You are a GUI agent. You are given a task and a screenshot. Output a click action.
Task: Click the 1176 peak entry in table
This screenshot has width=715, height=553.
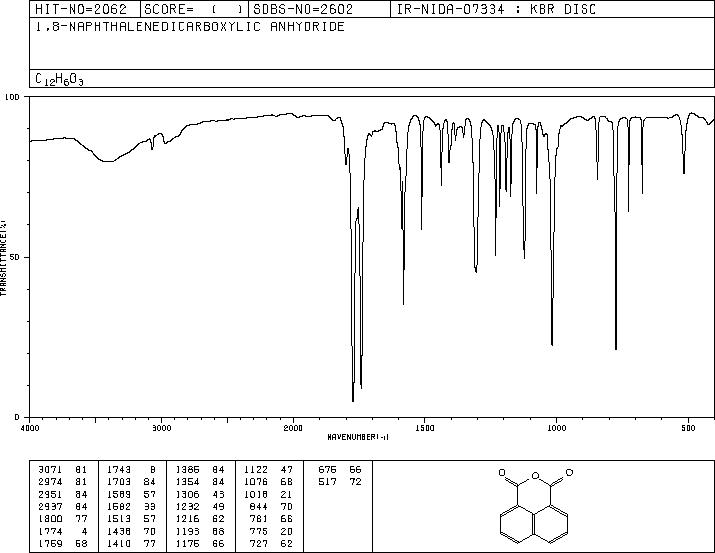coord(200,543)
